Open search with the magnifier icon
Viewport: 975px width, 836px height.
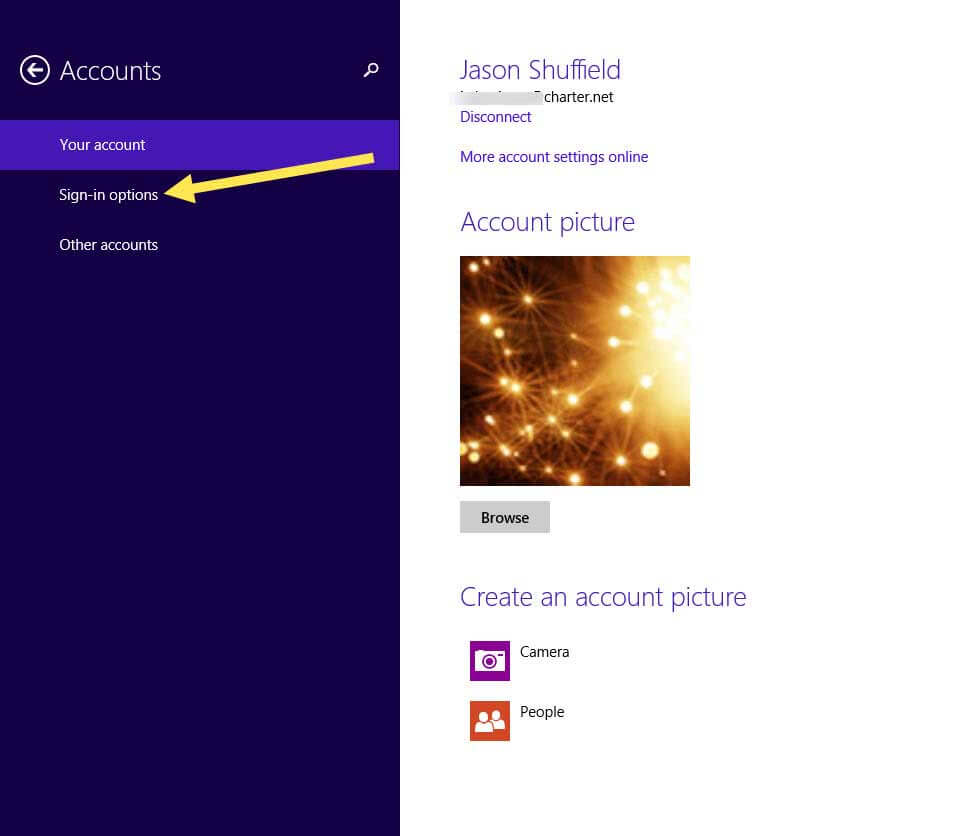(371, 70)
